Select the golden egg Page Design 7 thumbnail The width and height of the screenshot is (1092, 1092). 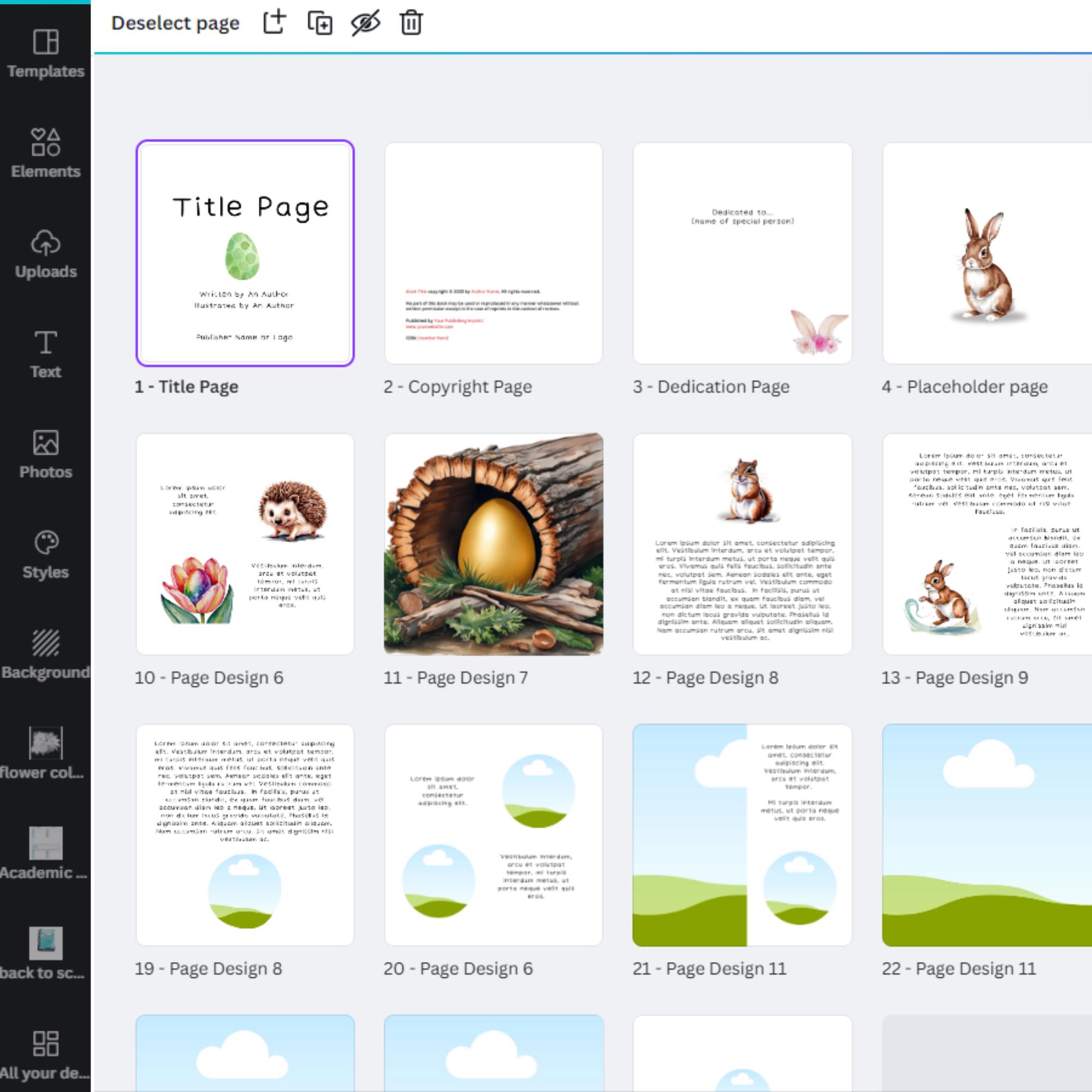pyautogui.click(x=494, y=543)
